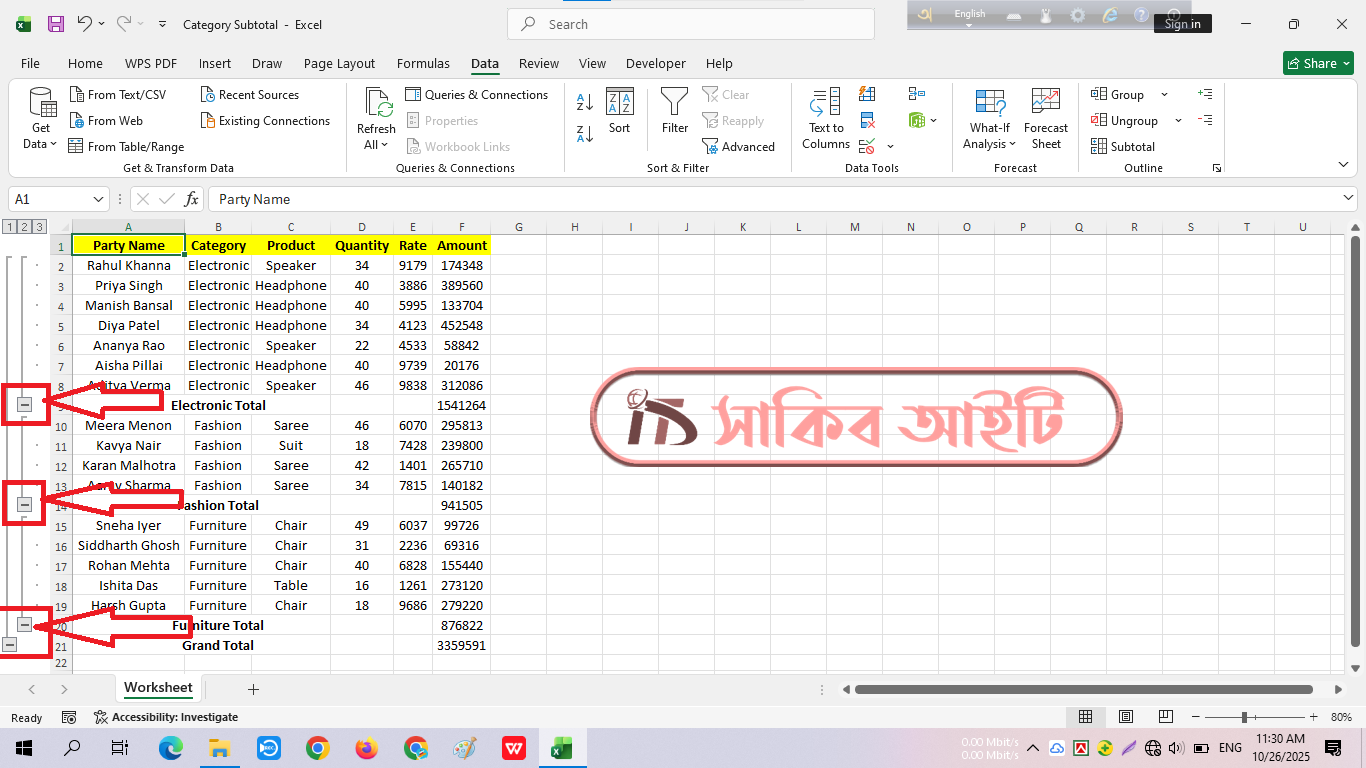This screenshot has height=768, width=1366.
Task: Collapse the Electronic Total group
Action: click(25, 405)
